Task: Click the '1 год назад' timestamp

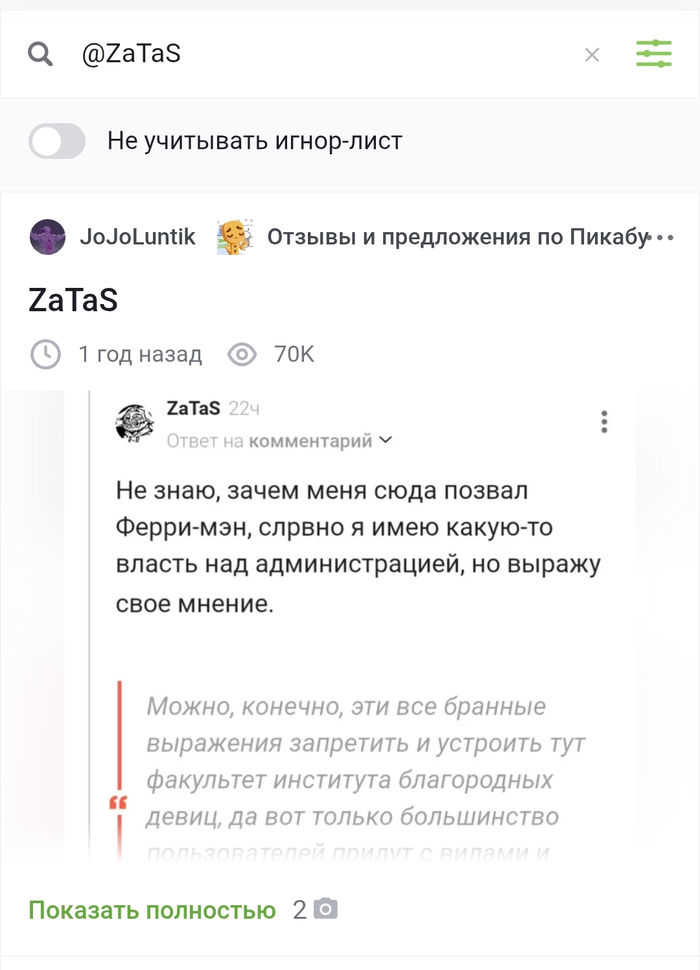Action: pos(140,354)
